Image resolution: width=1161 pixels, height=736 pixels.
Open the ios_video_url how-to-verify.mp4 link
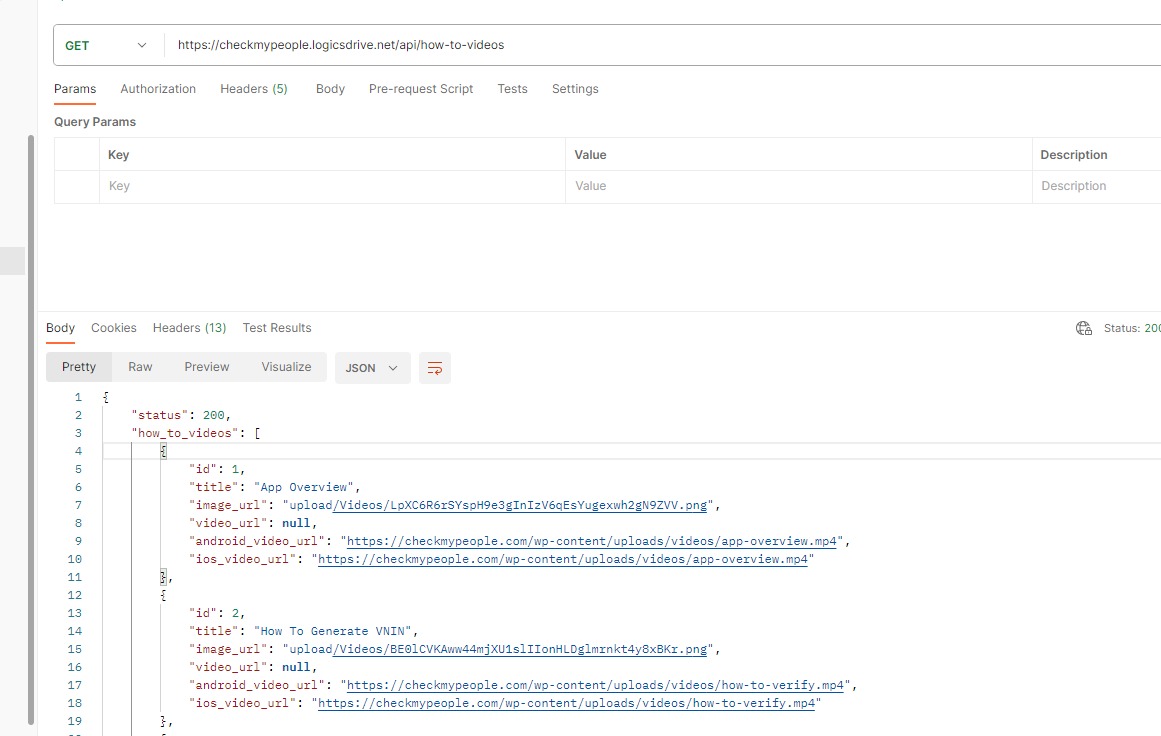[x=567, y=704]
